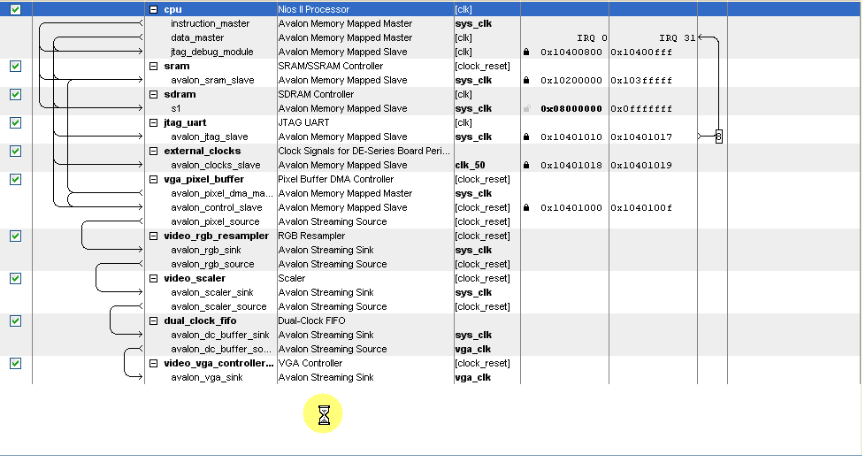Collapse the jtag_uart tree node
This screenshot has height=456, width=862.
154,123
